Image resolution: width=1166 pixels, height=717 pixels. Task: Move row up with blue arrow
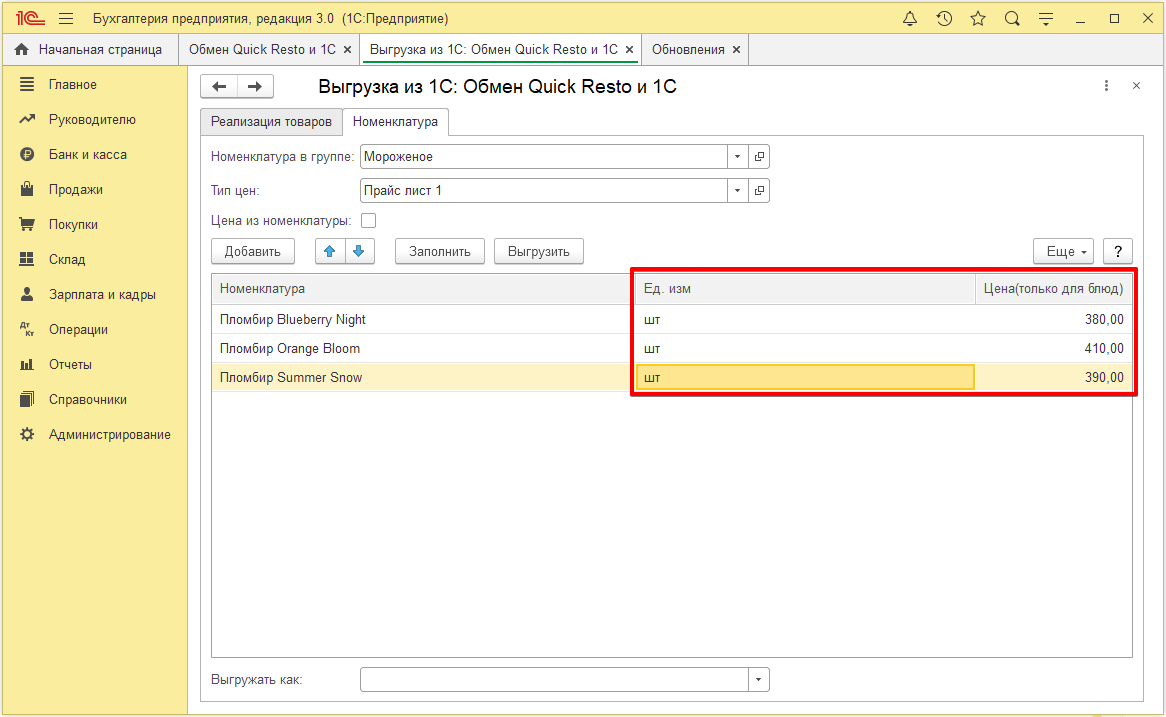pos(330,251)
